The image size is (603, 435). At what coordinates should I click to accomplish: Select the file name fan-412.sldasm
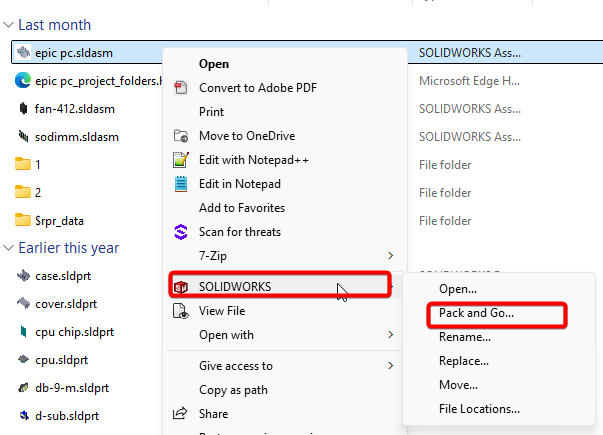tap(75, 109)
